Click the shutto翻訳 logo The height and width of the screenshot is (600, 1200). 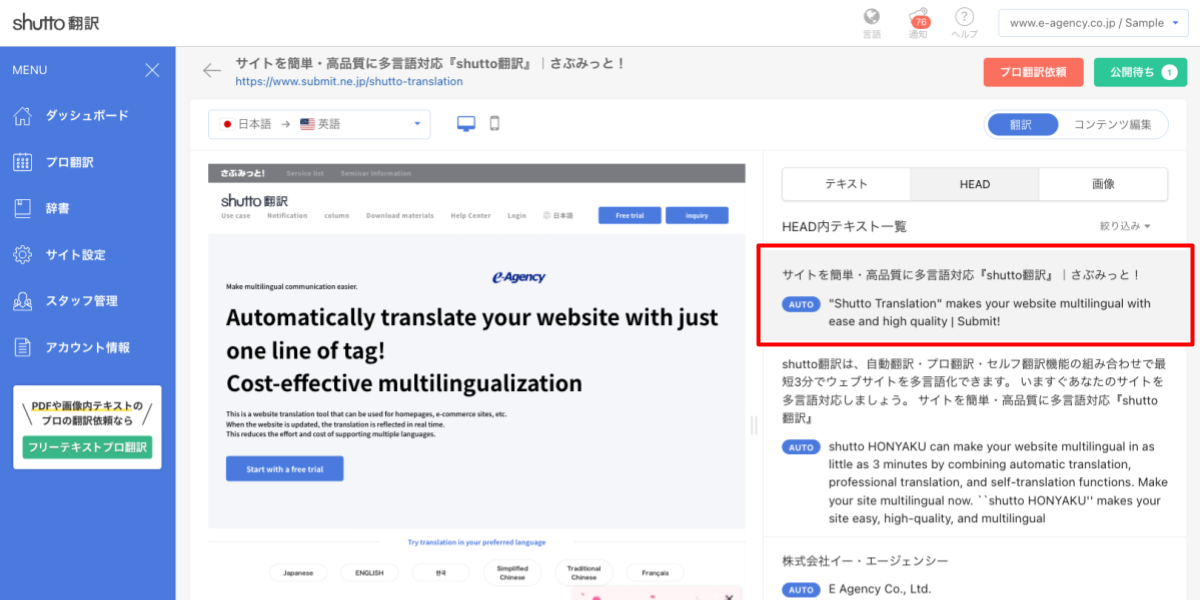pyautogui.click(x=56, y=22)
